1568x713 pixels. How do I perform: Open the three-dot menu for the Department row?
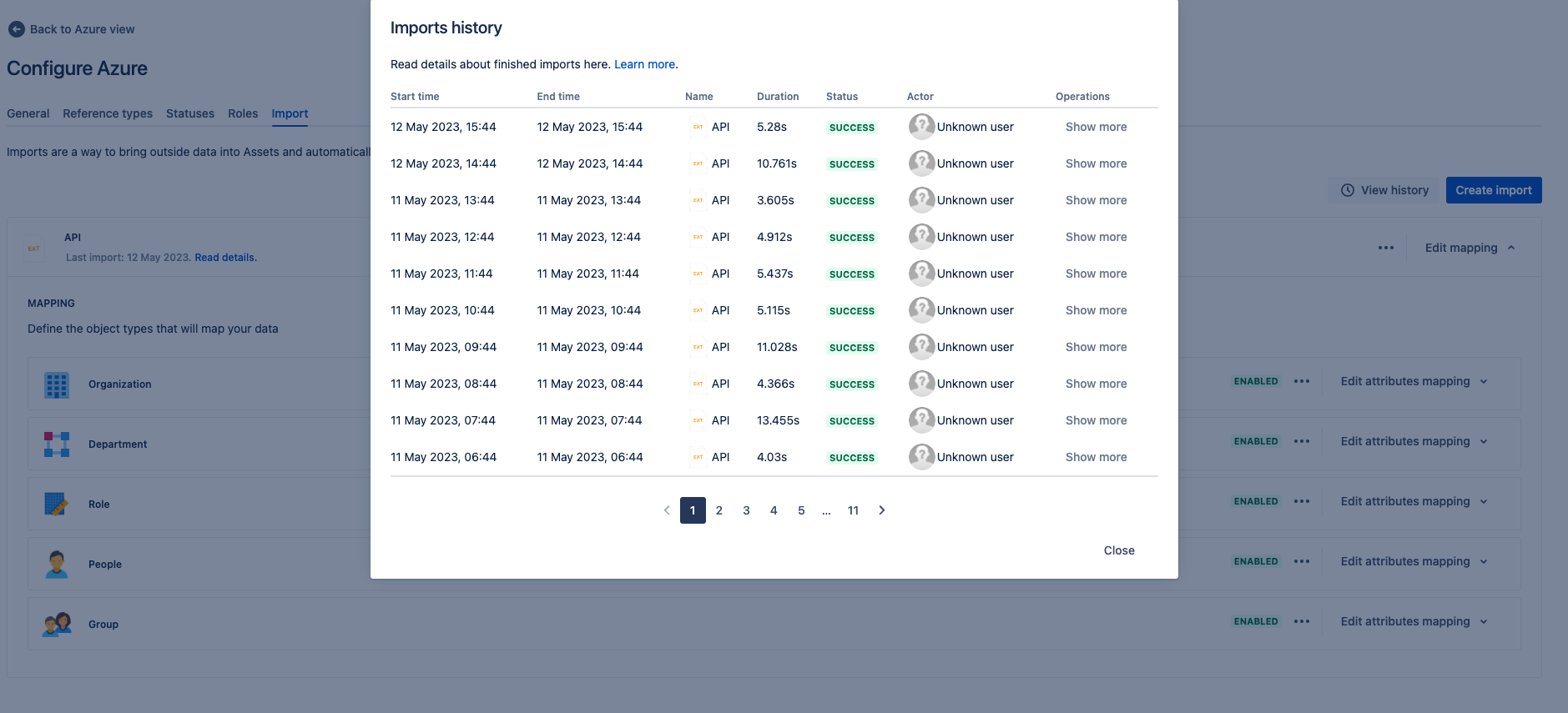[1302, 441]
